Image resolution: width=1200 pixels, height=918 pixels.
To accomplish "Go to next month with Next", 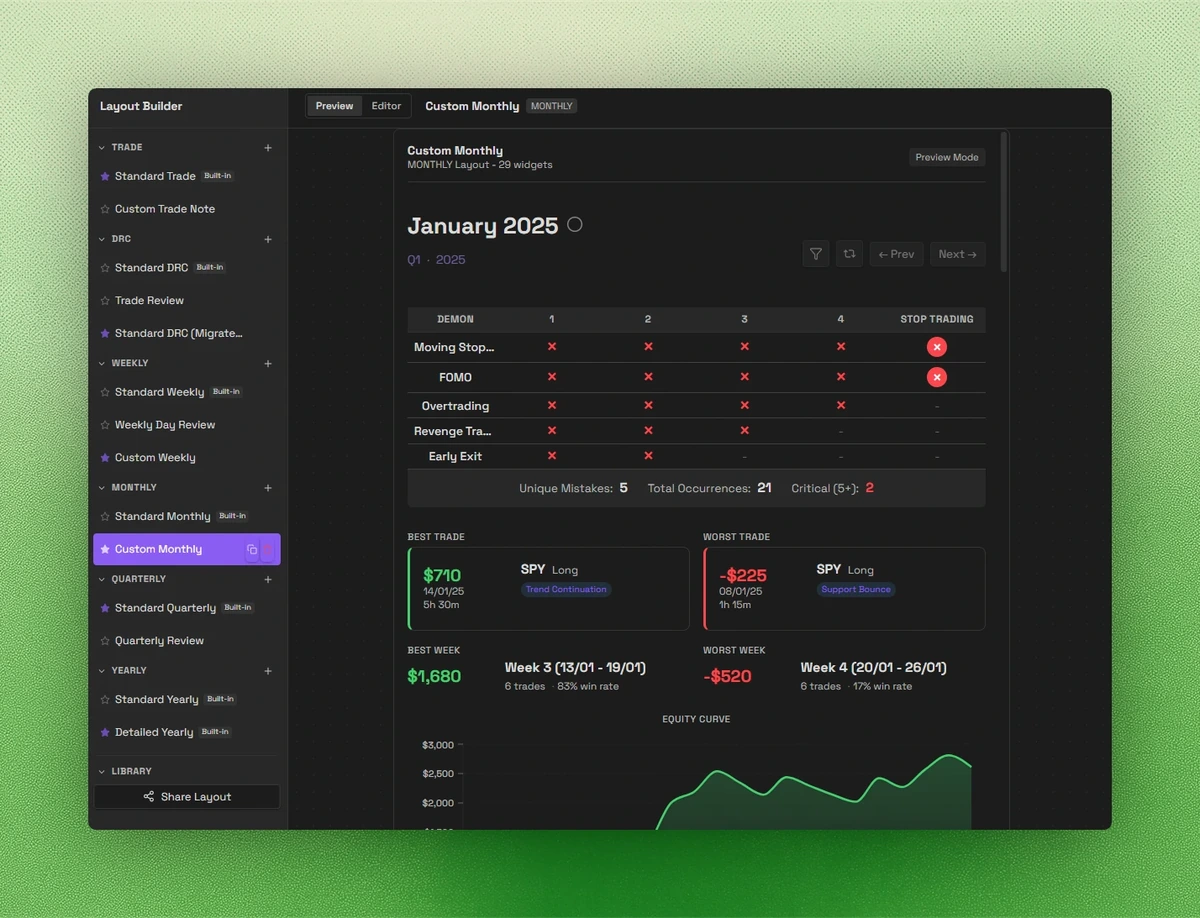I will [x=957, y=254].
